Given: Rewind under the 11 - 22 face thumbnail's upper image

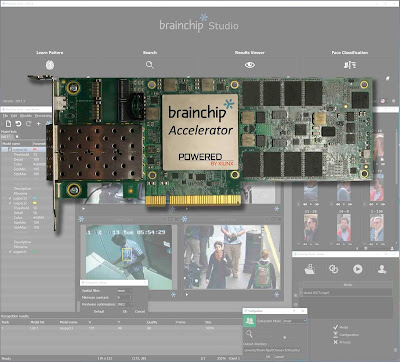Looking at the screenshot, I should point(305,204).
